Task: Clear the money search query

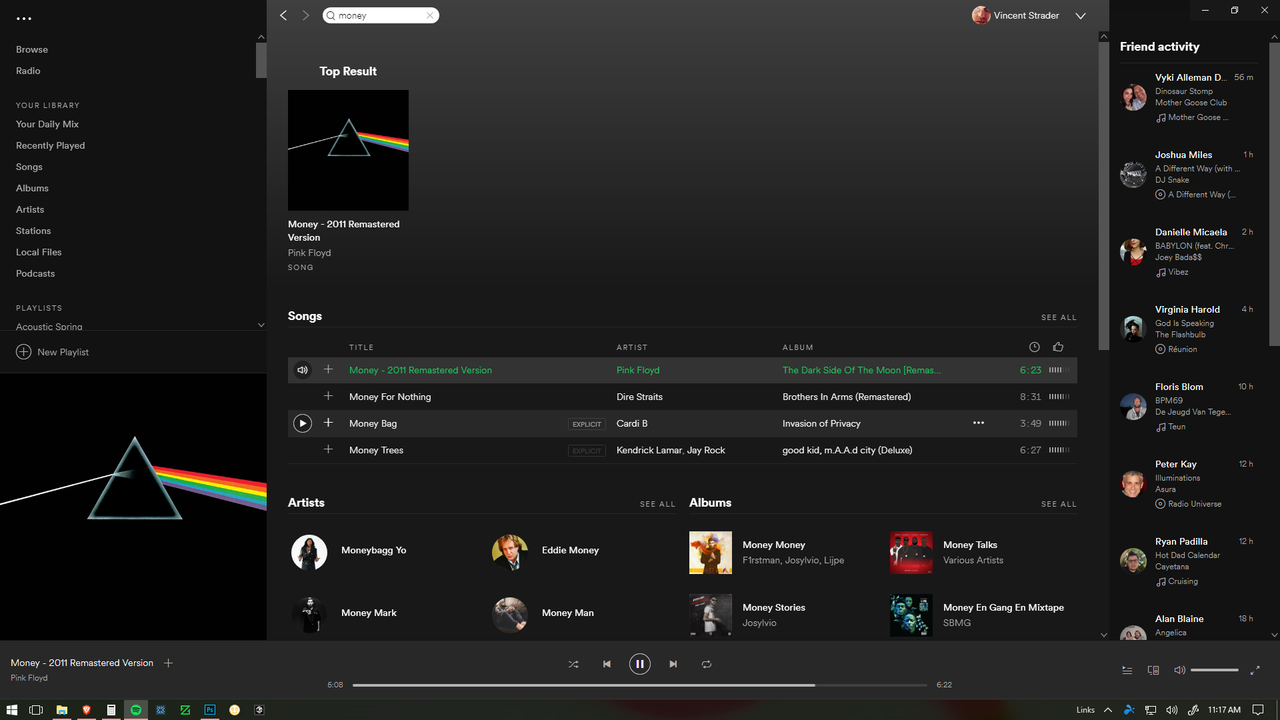Action: tap(430, 15)
